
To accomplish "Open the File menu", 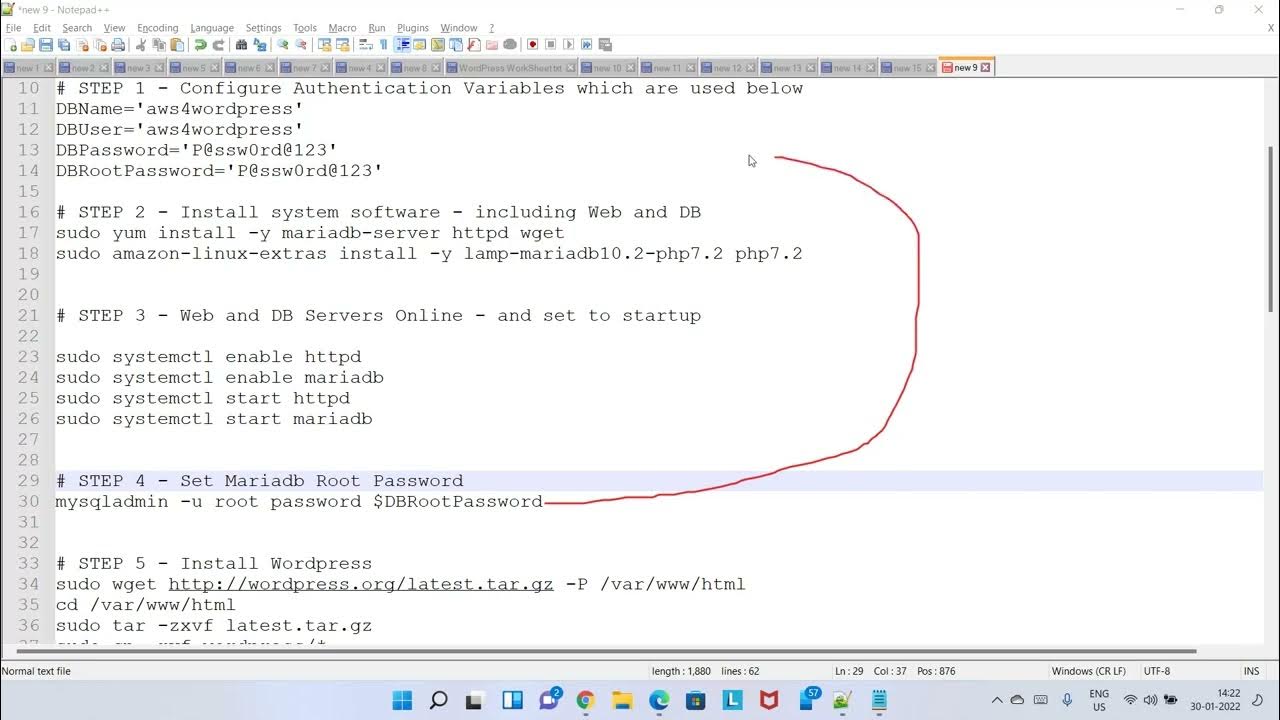I will point(13,28).
